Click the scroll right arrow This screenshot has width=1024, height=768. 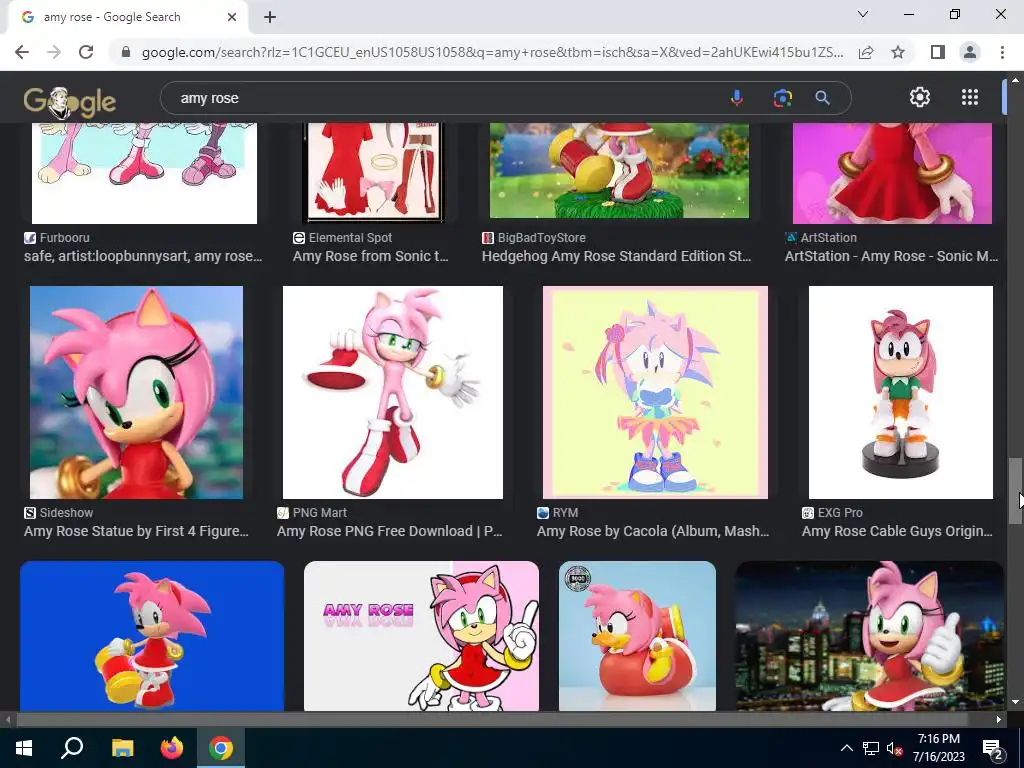999,720
